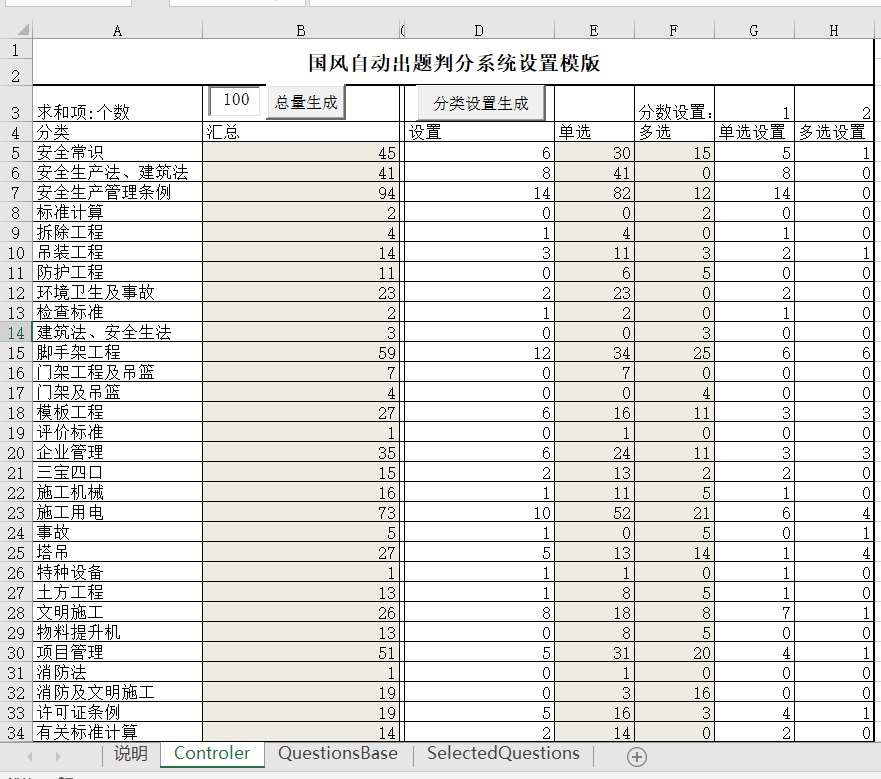Click the select-all corner triangle
881x779 pixels.
pos(22,30)
